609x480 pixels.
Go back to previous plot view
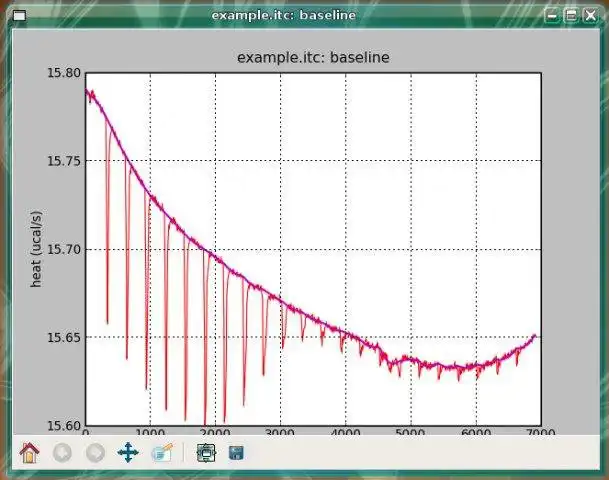pyautogui.click(x=62, y=452)
